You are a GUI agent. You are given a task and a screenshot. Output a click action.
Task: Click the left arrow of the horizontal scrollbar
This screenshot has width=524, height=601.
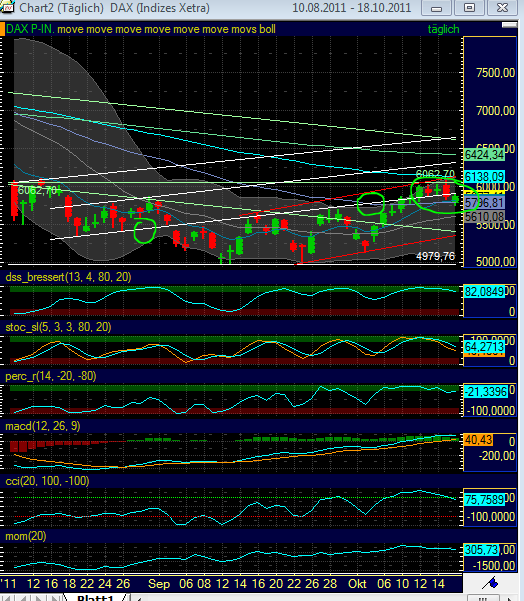tap(139, 598)
